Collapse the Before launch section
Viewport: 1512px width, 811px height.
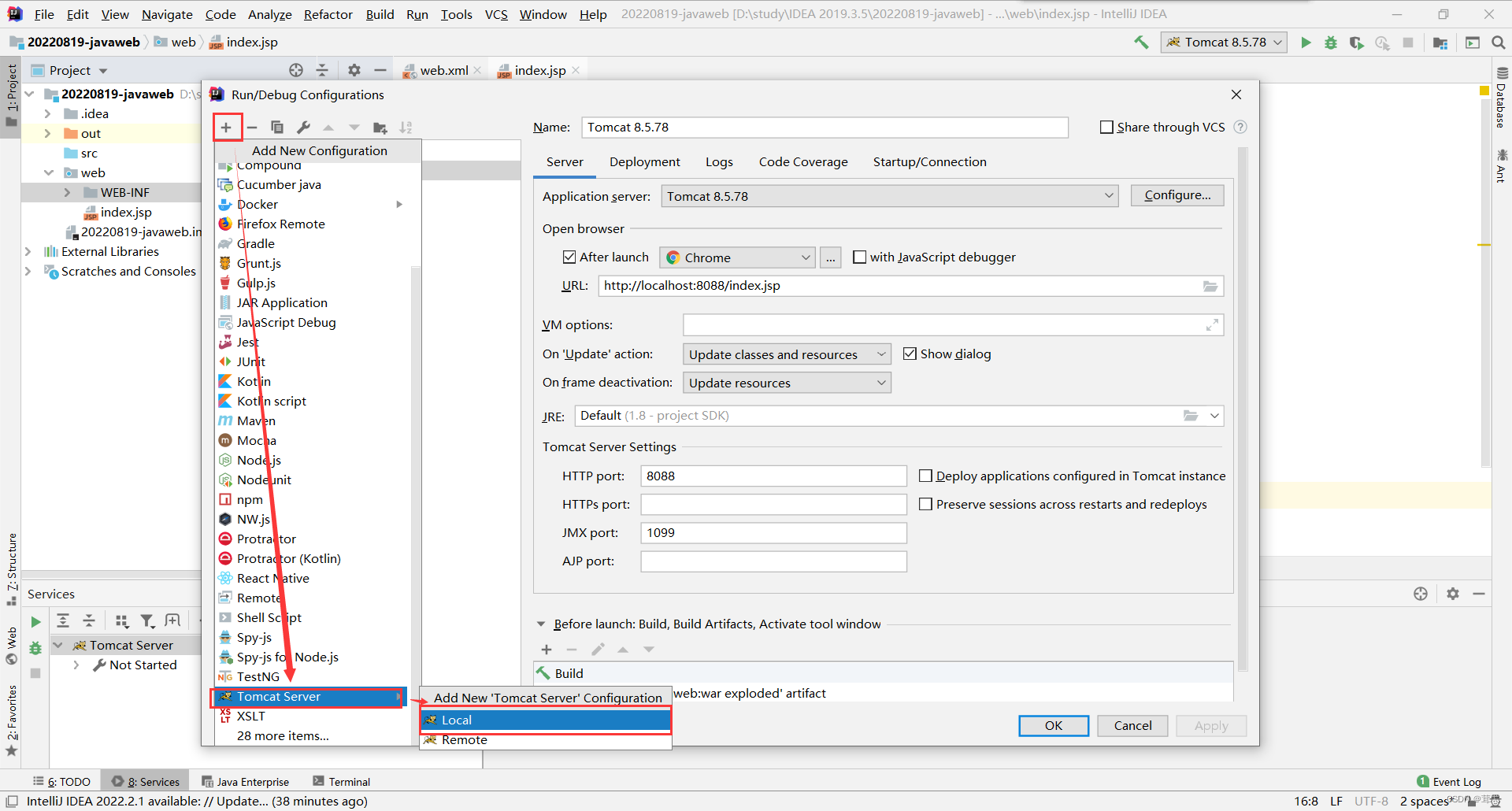[541, 624]
